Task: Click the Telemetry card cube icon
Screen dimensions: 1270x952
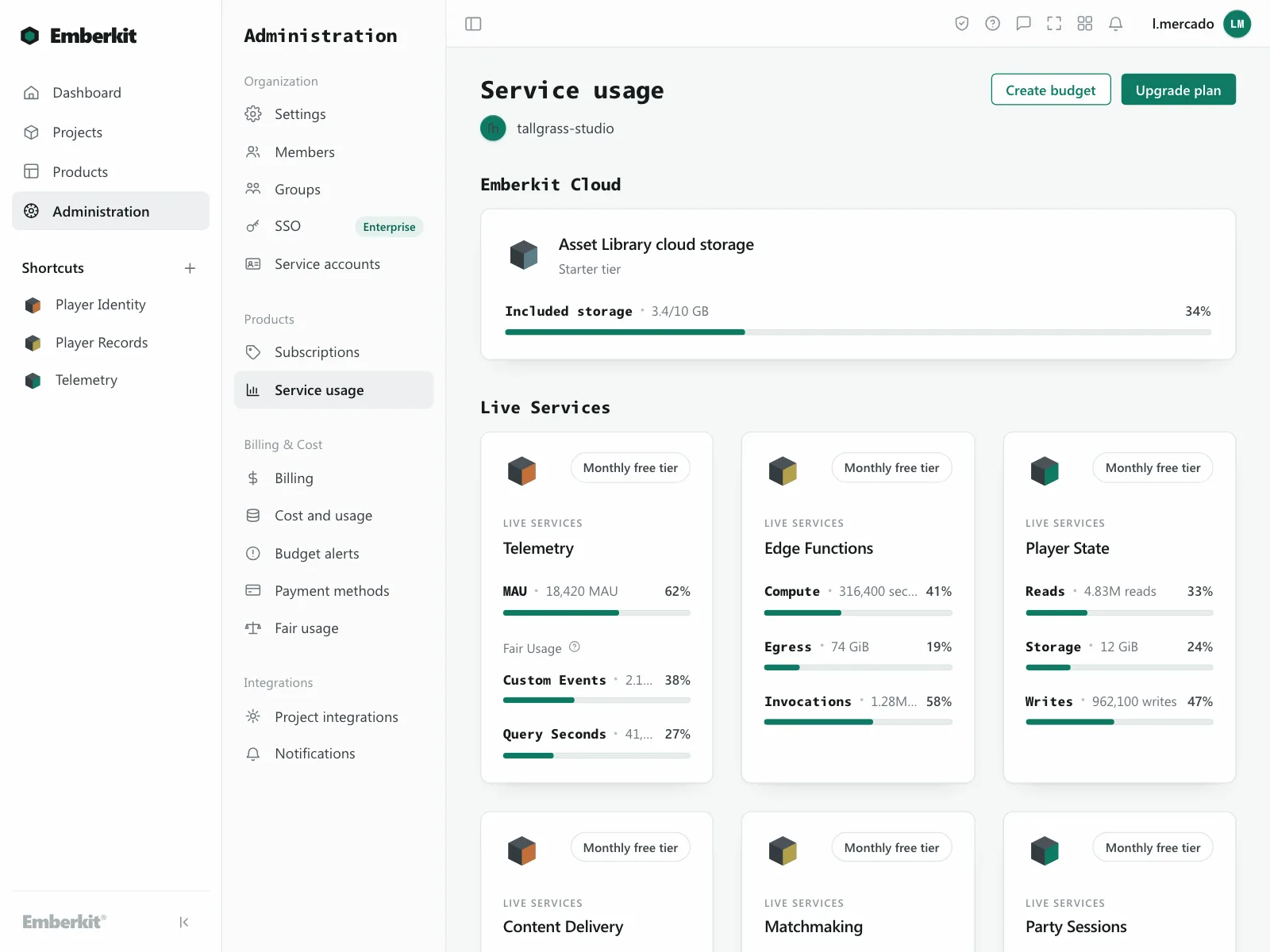Action: [x=521, y=470]
